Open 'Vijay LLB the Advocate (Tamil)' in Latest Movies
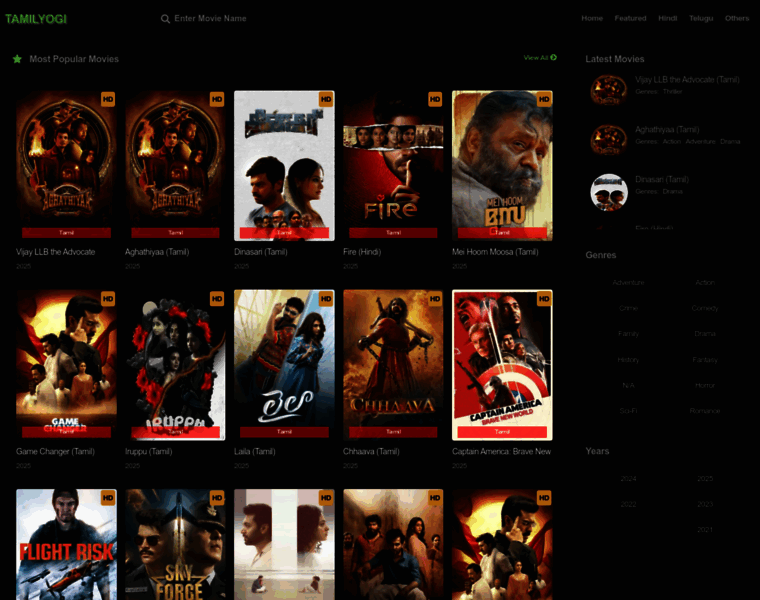The width and height of the screenshot is (760, 600). point(687,79)
